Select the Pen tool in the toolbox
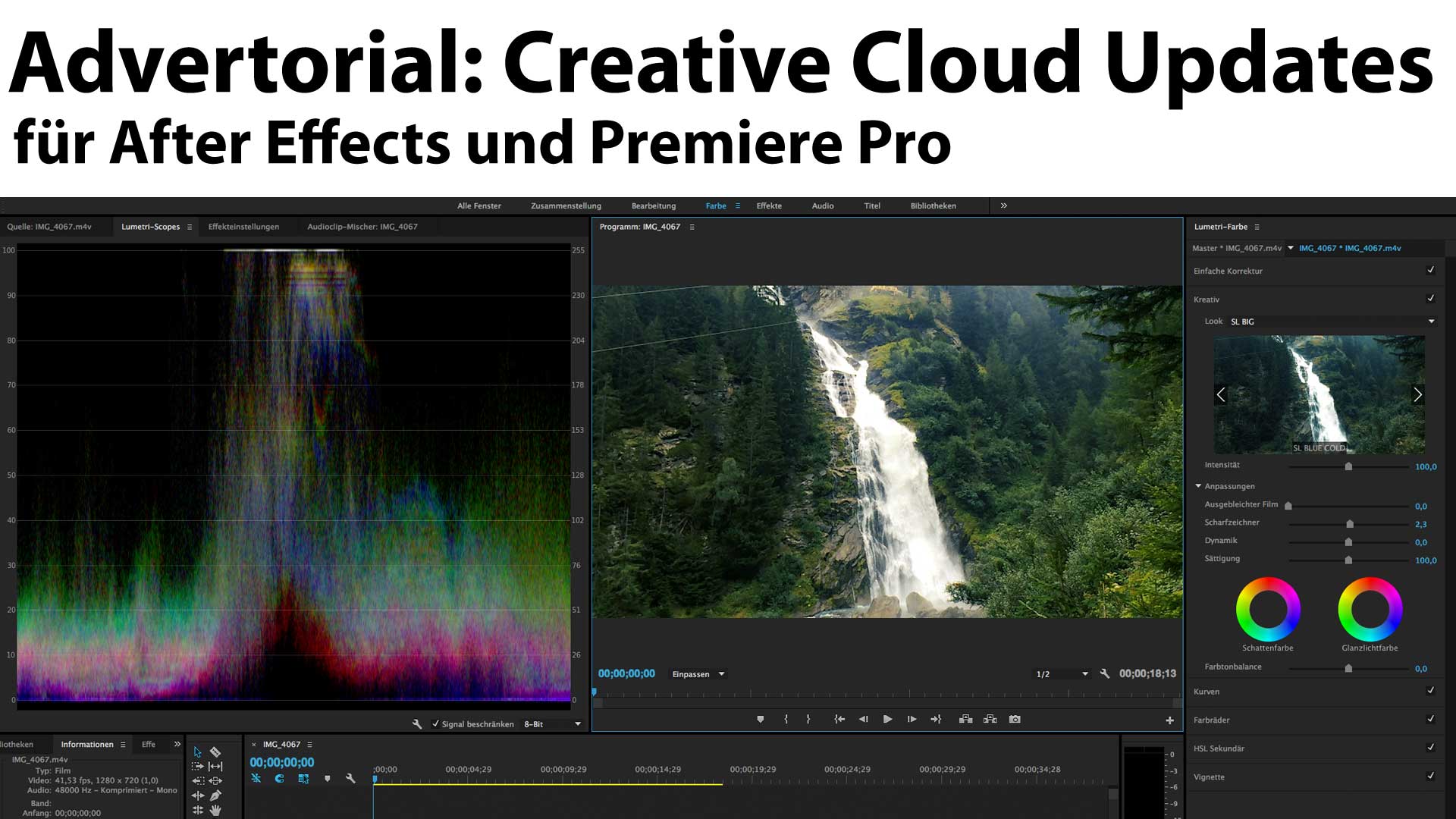The height and width of the screenshot is (819, 1456). (215, 795)
